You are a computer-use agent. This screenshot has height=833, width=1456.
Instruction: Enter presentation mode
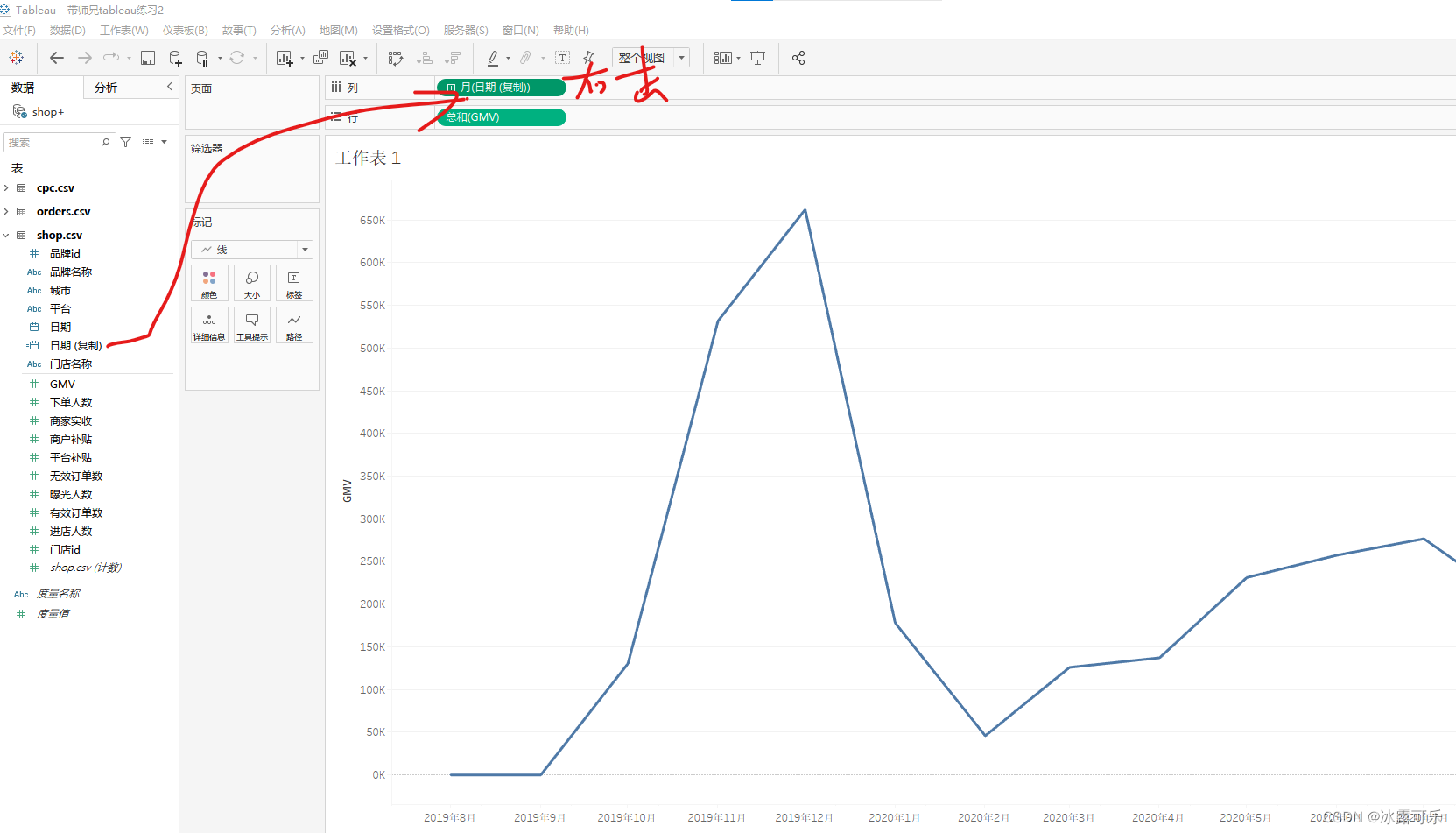[758, 58]
